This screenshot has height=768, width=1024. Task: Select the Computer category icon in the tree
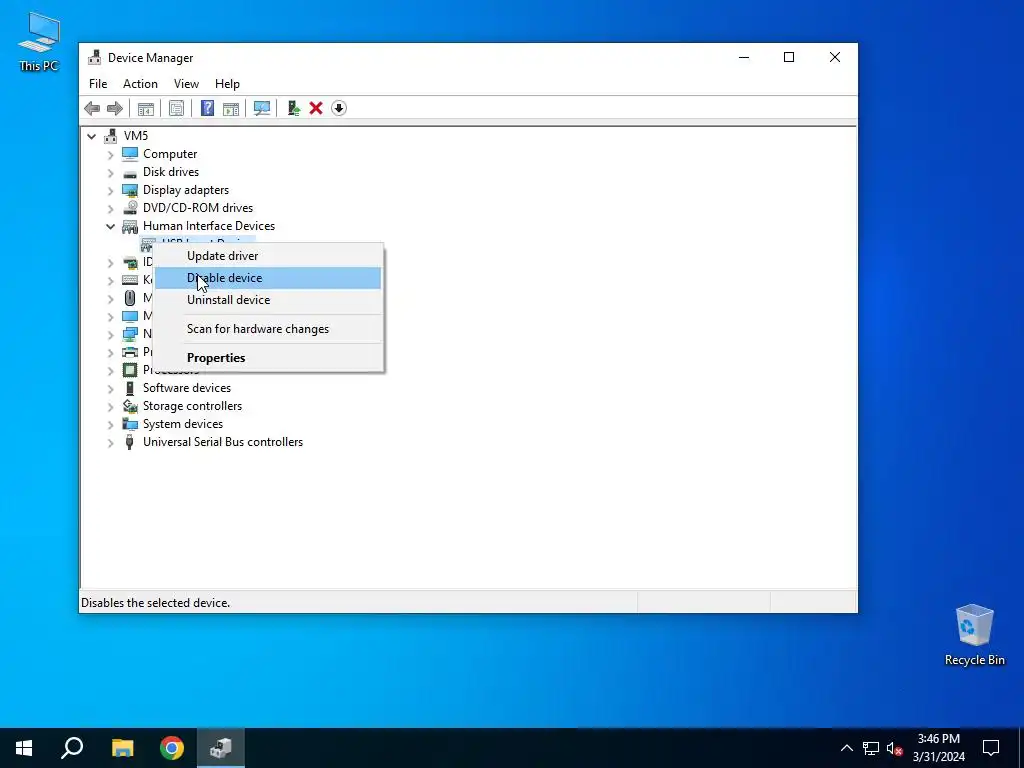[130, 154]
